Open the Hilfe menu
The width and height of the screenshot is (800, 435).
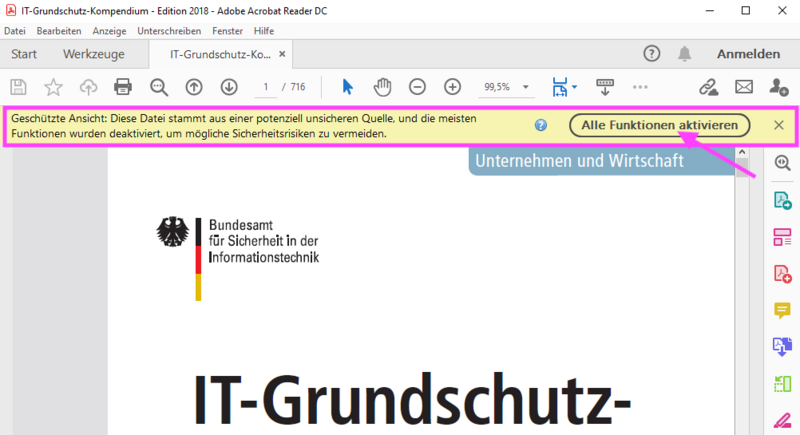(x=264, y=31)
